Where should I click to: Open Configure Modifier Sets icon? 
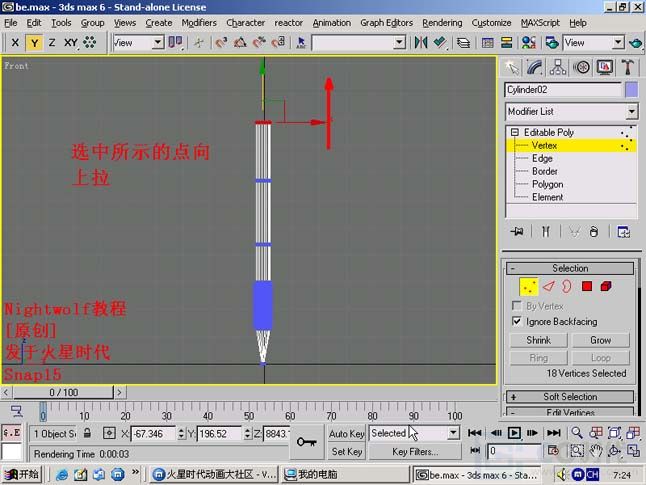click(x=623, y=232)
